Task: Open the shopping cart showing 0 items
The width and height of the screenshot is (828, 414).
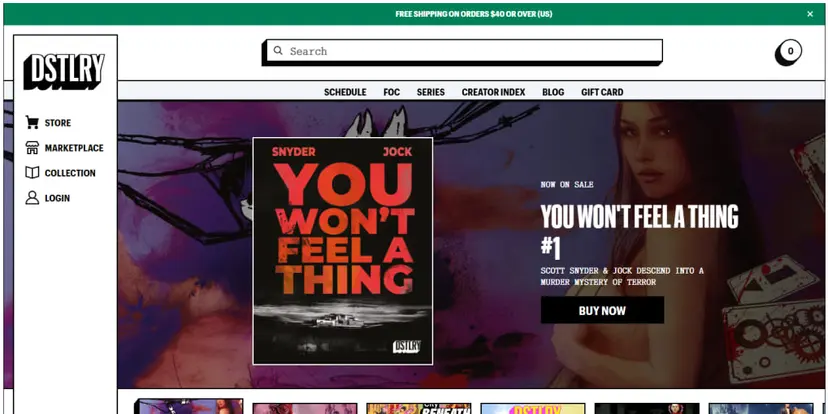Action: coord(789,52)
